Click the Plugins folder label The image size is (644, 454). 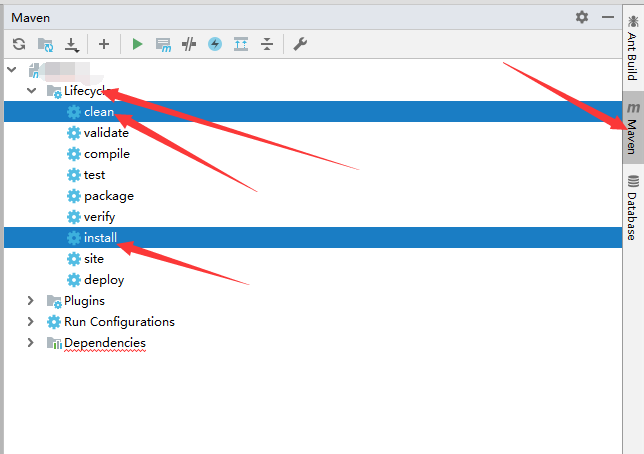(x=84, y=301)
